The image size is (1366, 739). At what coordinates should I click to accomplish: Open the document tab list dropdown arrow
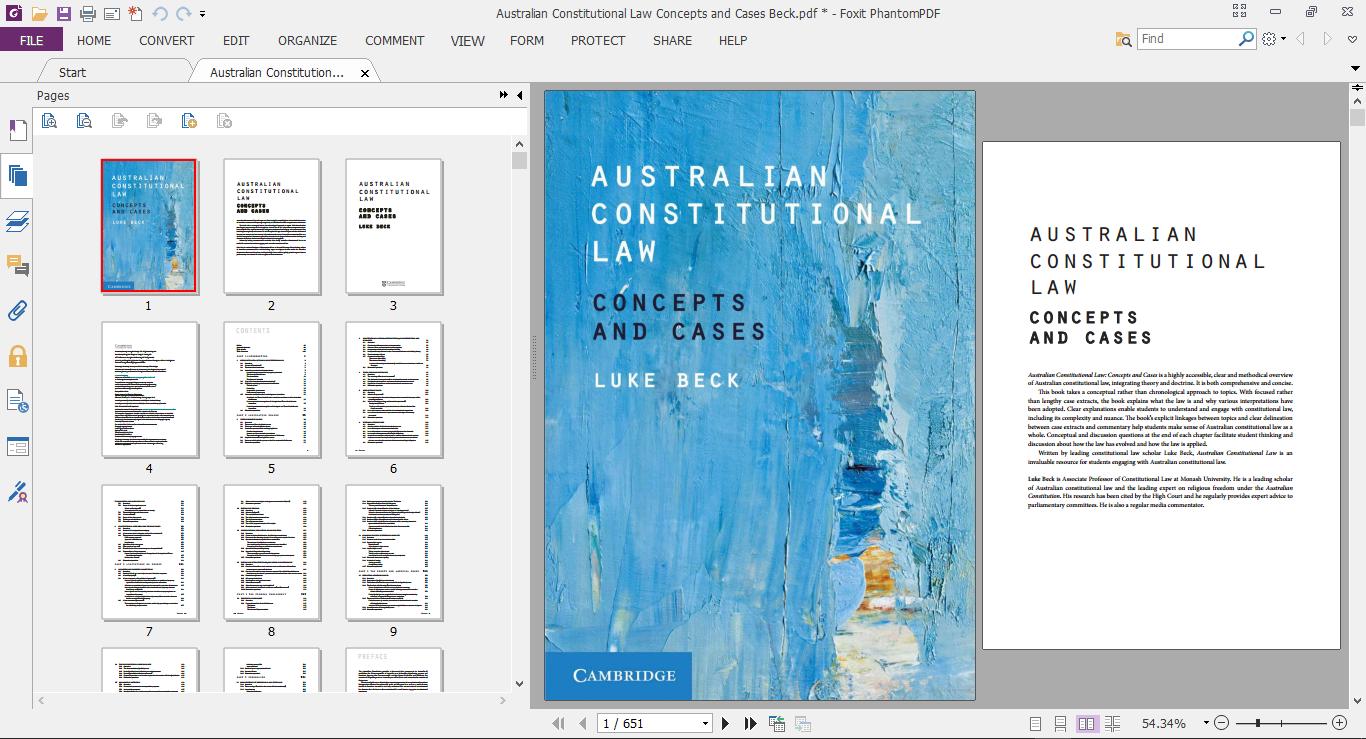tap(1356, 69)
